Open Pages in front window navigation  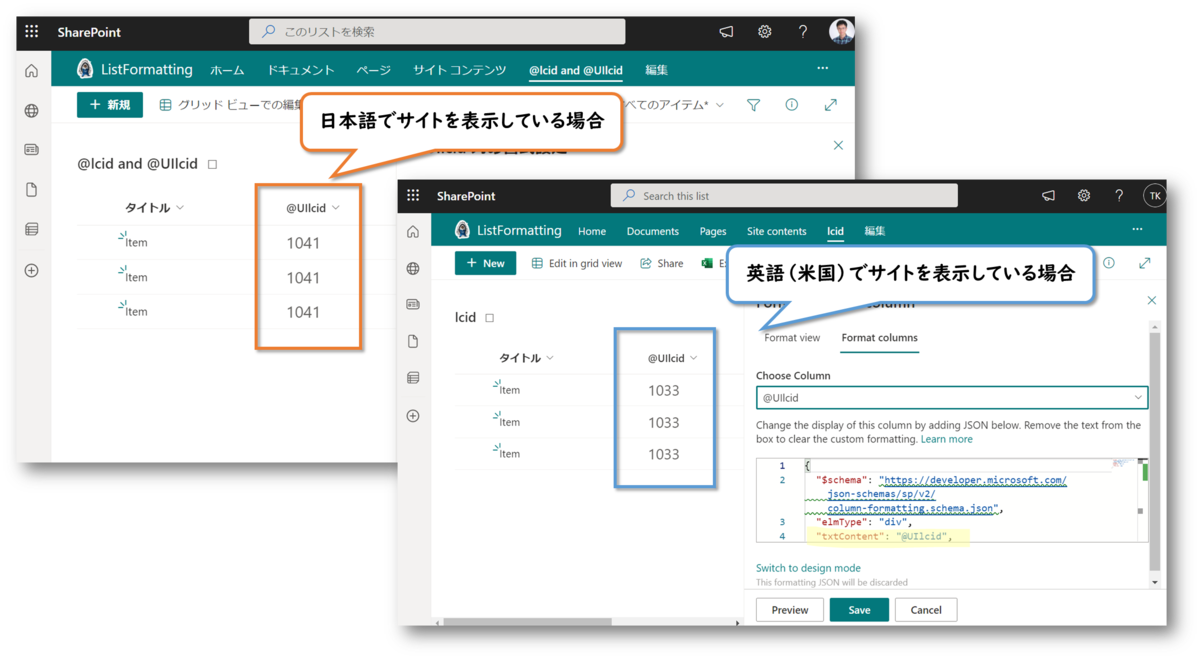click(x=713, y=231)
